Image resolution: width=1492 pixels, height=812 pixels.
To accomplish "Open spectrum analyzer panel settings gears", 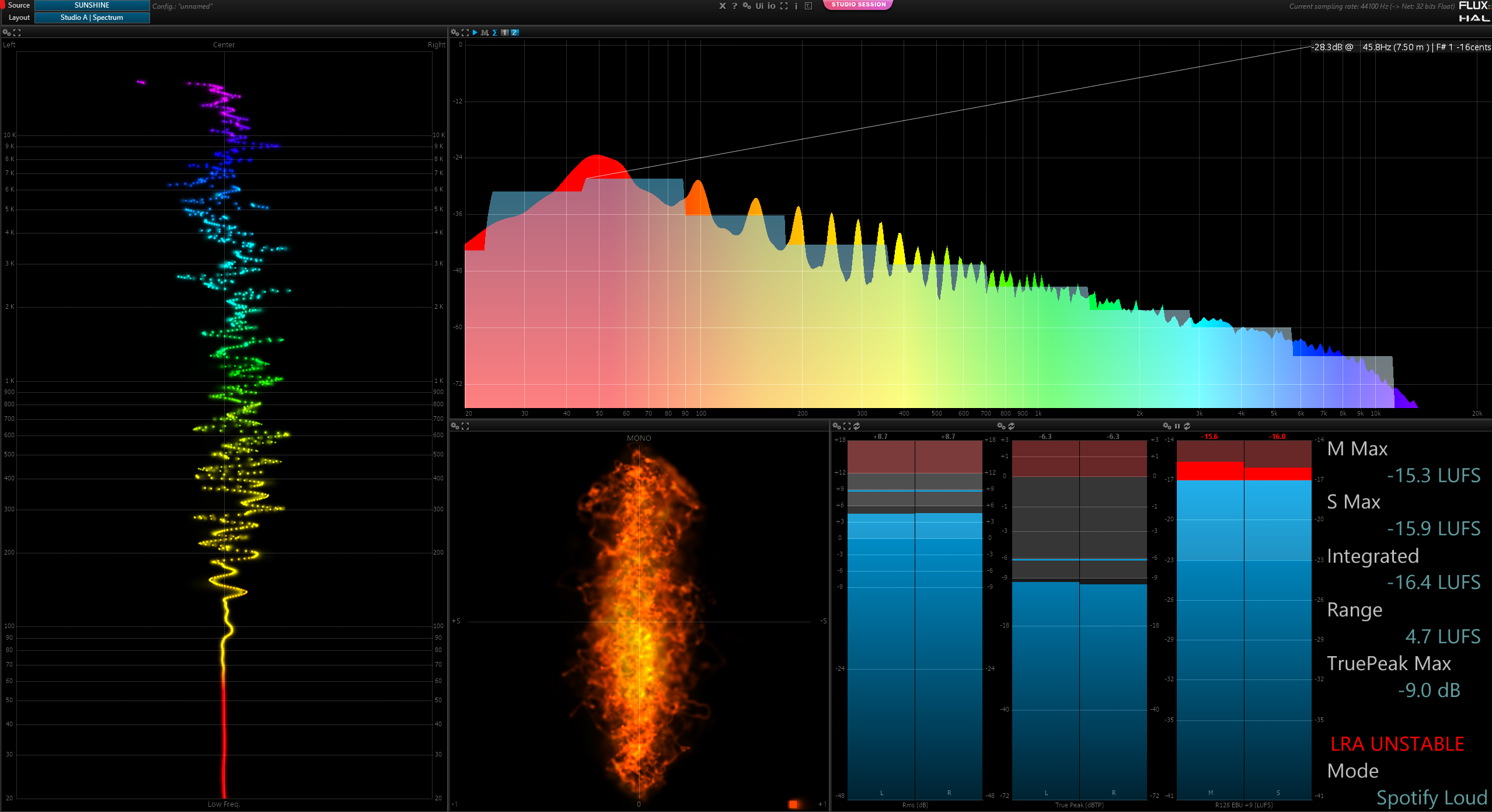I will (x=455, y=33).
